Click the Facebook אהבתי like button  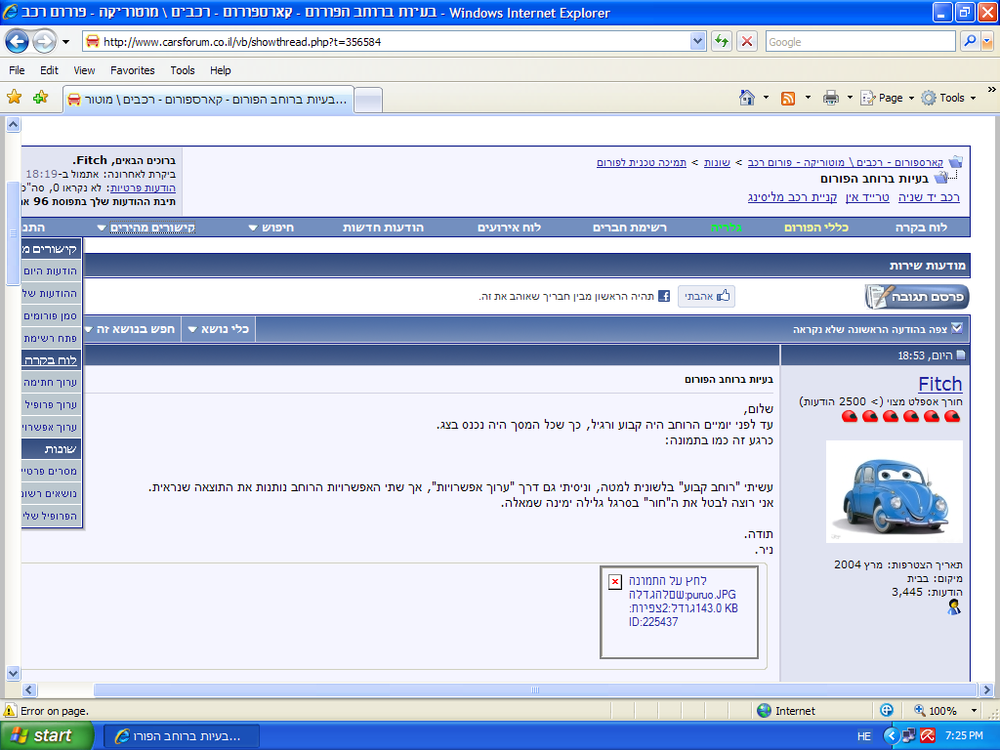[x=707, y=296]
